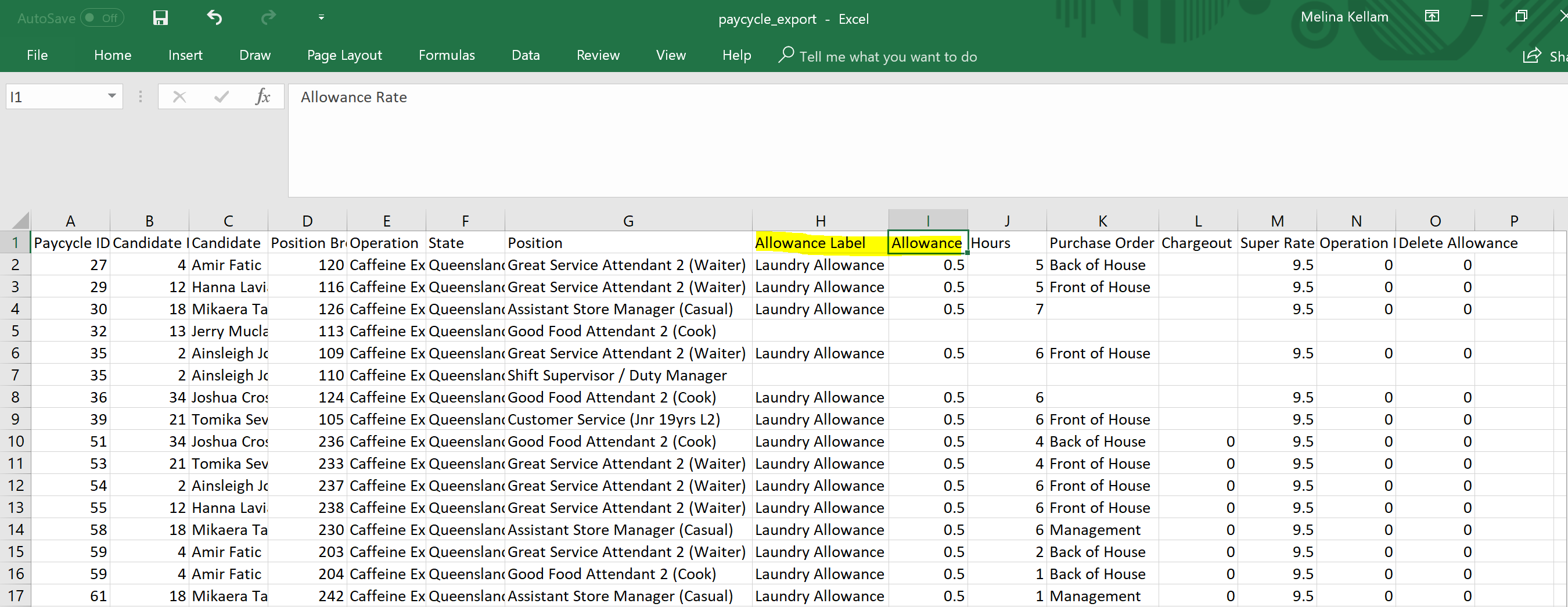Click the Enter checkmark icon in formula bar
Image resolution: width=1568 pixels, height=607 pixels.
click(222, 97)
